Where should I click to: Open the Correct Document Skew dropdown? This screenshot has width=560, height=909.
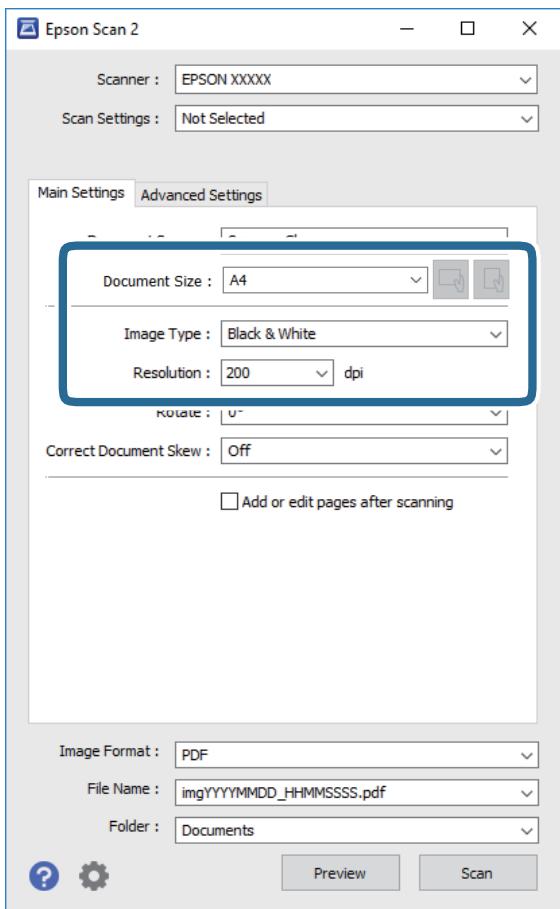pos(364,450)
